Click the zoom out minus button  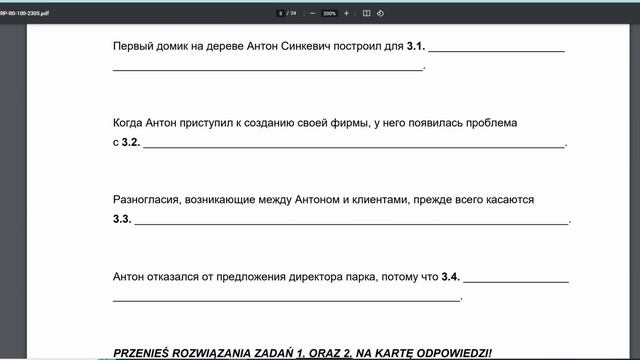click(x=312, y=13)
